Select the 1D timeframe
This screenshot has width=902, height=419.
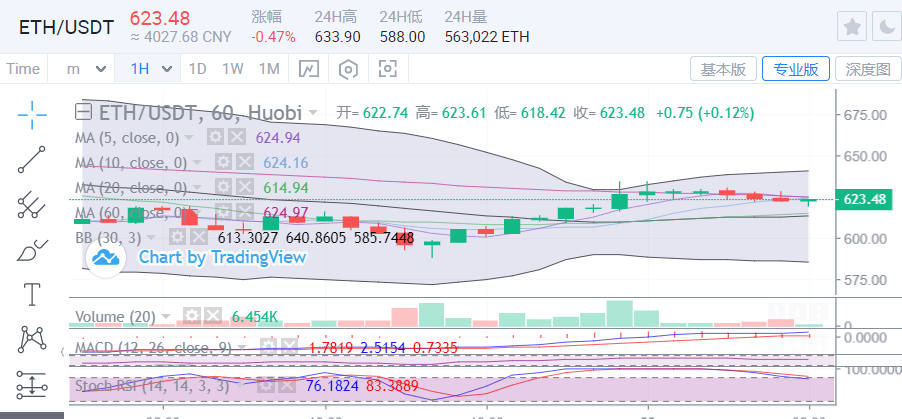pos(197,69)
